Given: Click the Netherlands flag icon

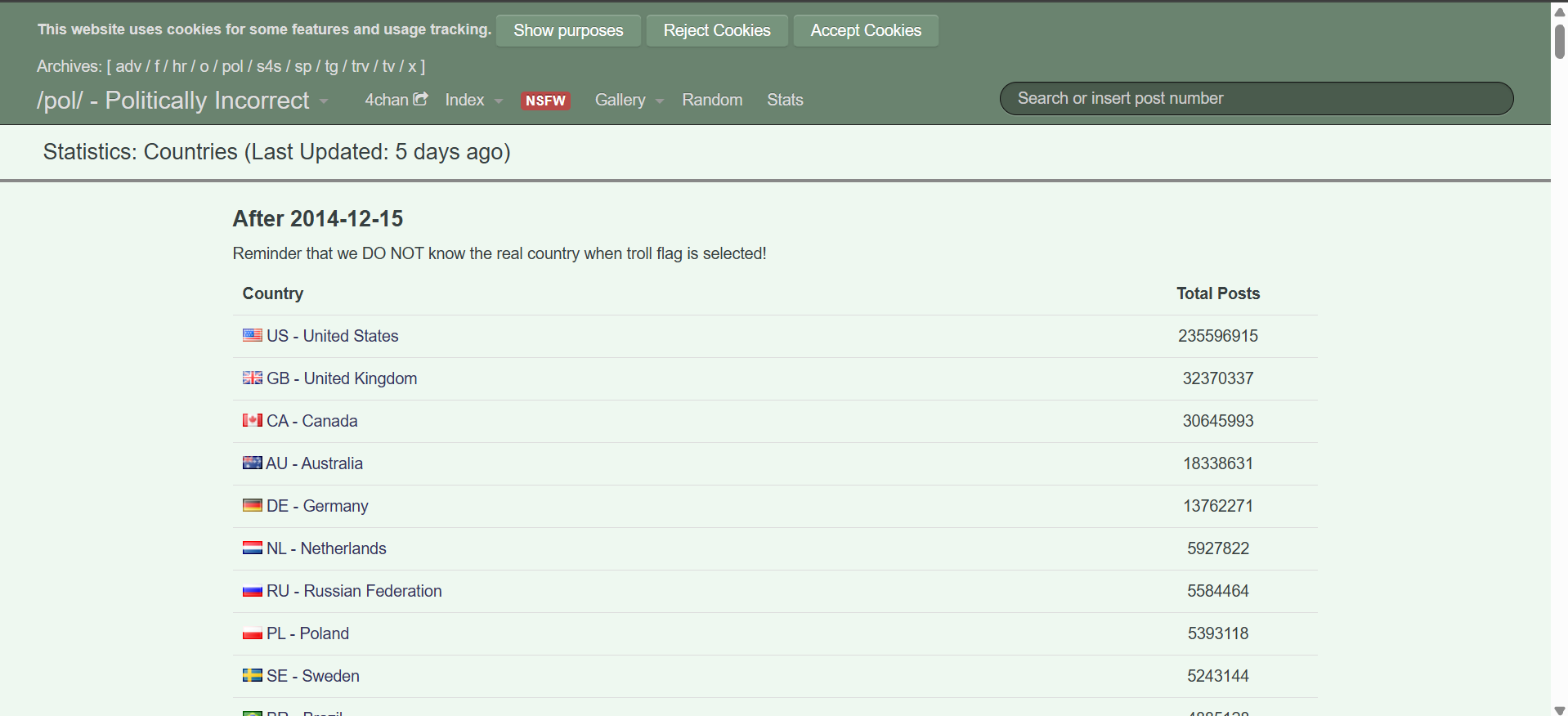Looking at the screenshot, I should [x=253, y=548].
